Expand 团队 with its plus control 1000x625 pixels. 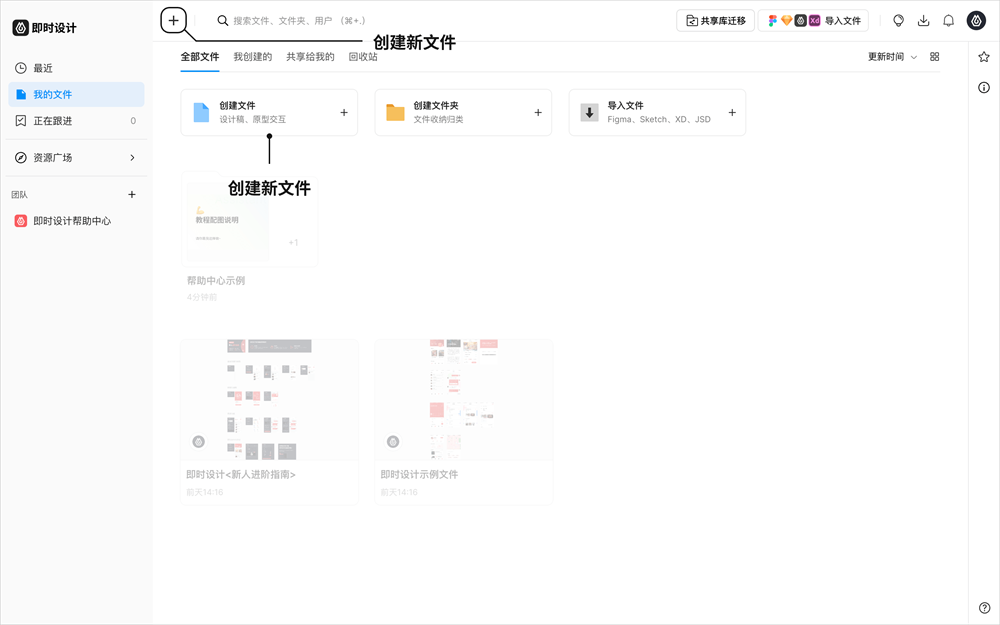(x=131, y=194)
